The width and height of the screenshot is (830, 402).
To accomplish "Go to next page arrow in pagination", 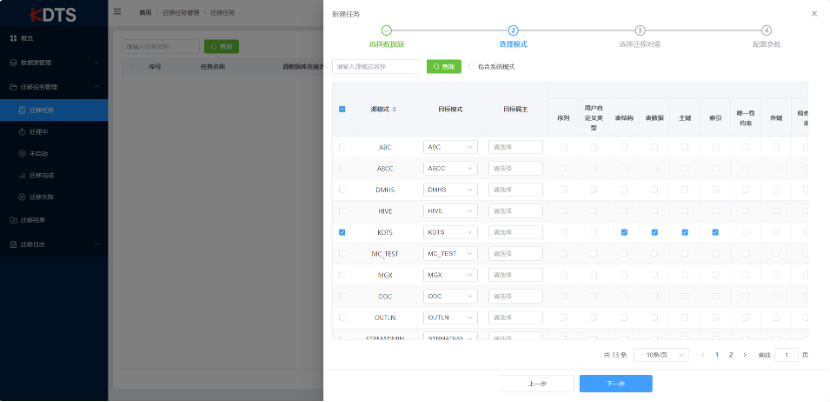I will (x=745, y=355).
